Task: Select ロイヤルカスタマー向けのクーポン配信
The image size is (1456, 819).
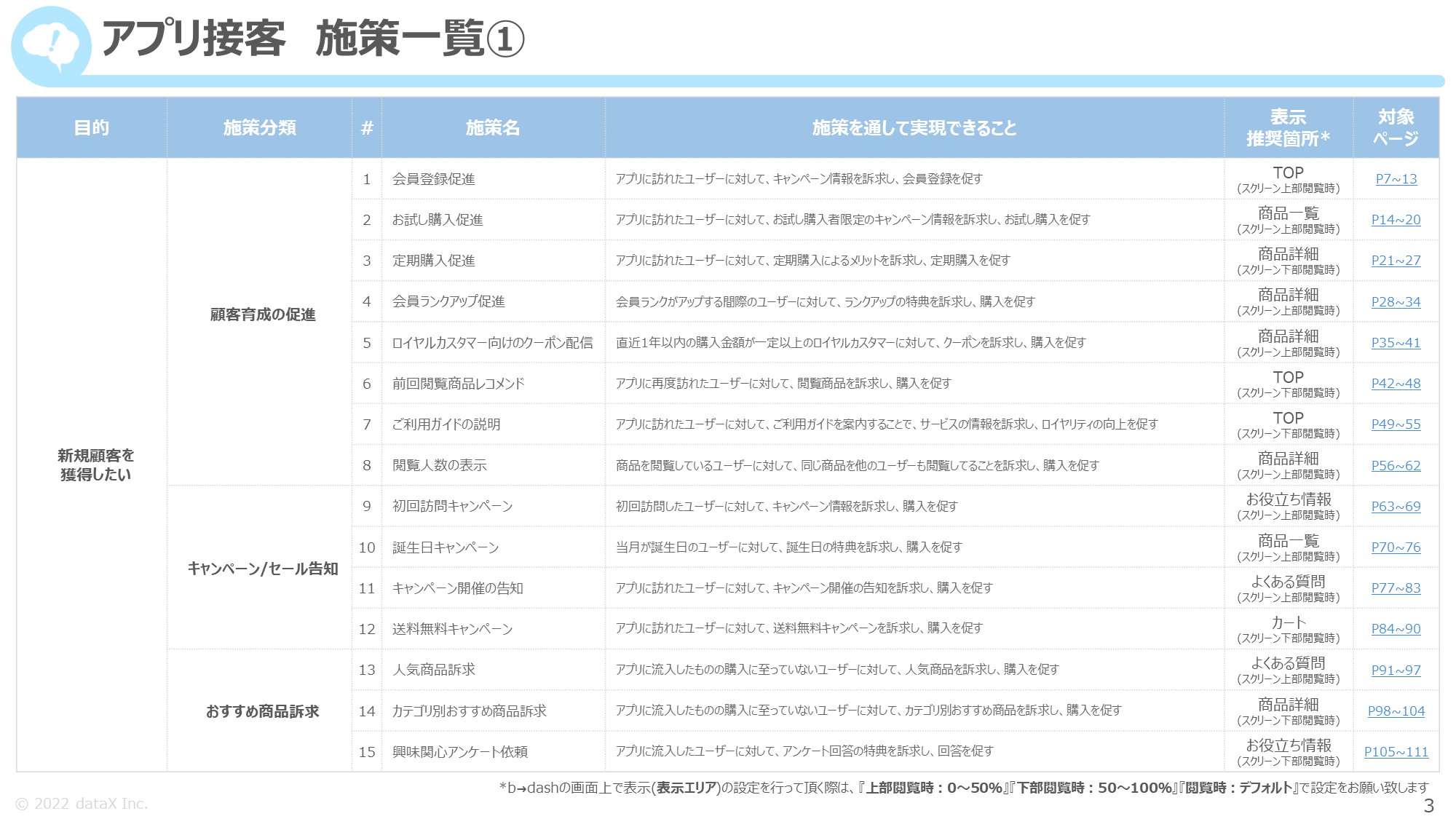Action: [x=492, y=343]
